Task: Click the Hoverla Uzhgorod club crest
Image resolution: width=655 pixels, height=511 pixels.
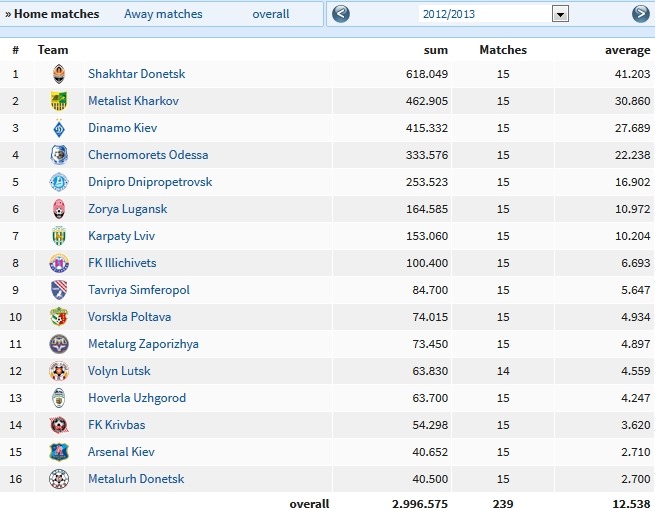Action: point(59,398)
